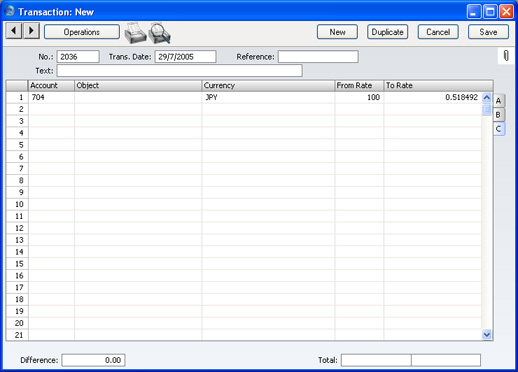Close the Transaction window
The width and height of the screenshot is (518, 372).
pos(506,12)
